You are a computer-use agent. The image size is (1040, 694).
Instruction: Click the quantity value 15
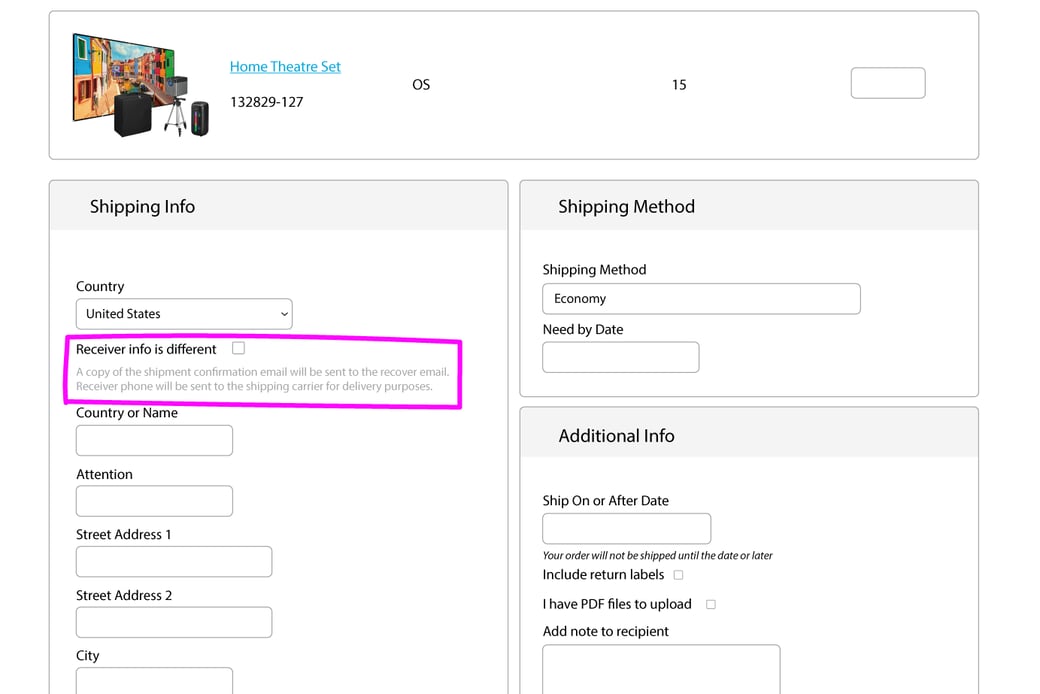[x=679, y=85]
